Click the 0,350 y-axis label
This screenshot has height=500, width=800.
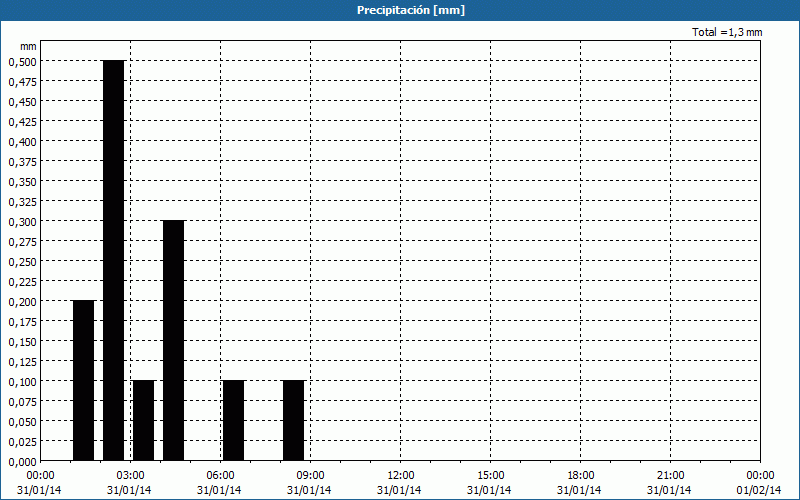pos(22,182)
